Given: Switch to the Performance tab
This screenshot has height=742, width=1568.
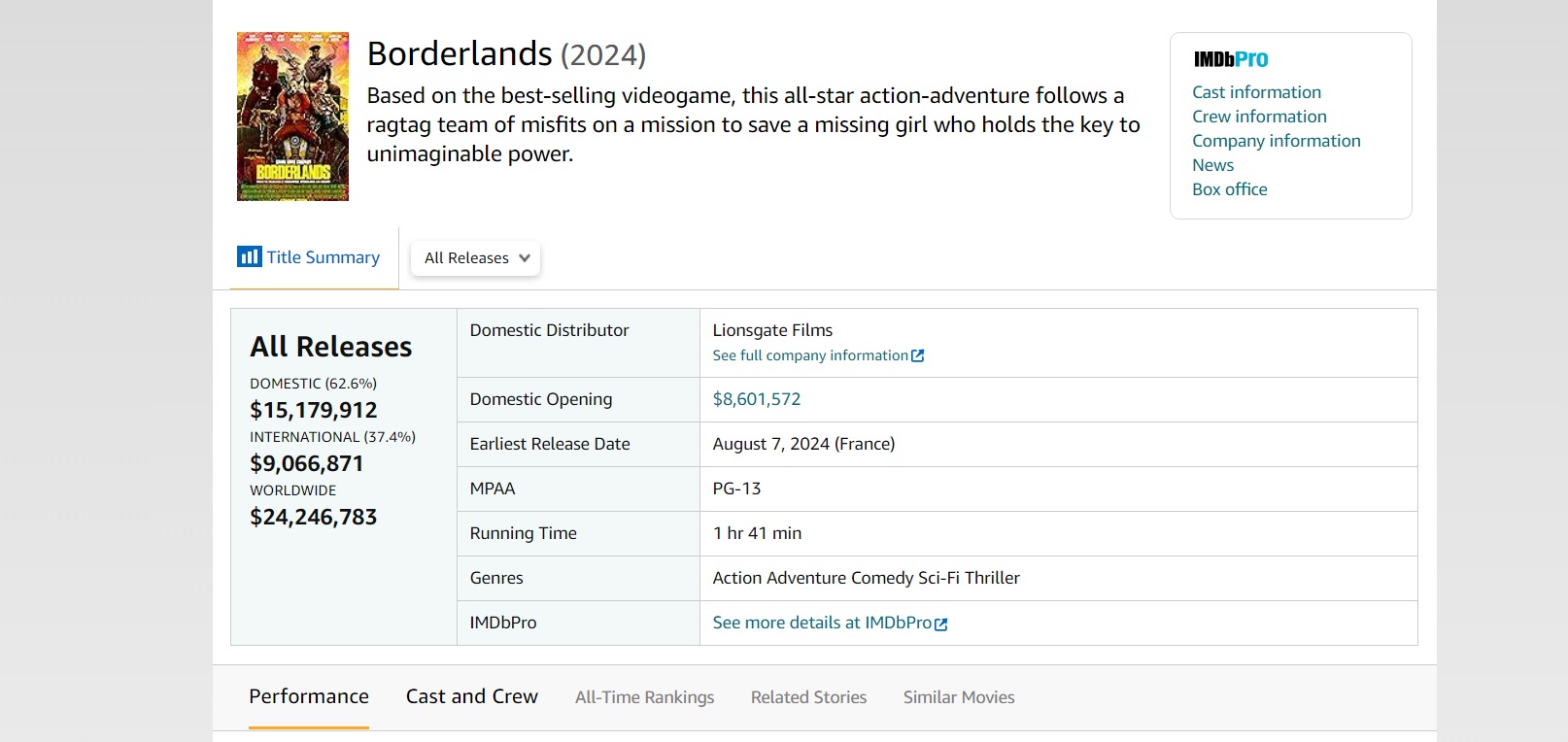Looking at the screenshot, I should tap(309, 696).
